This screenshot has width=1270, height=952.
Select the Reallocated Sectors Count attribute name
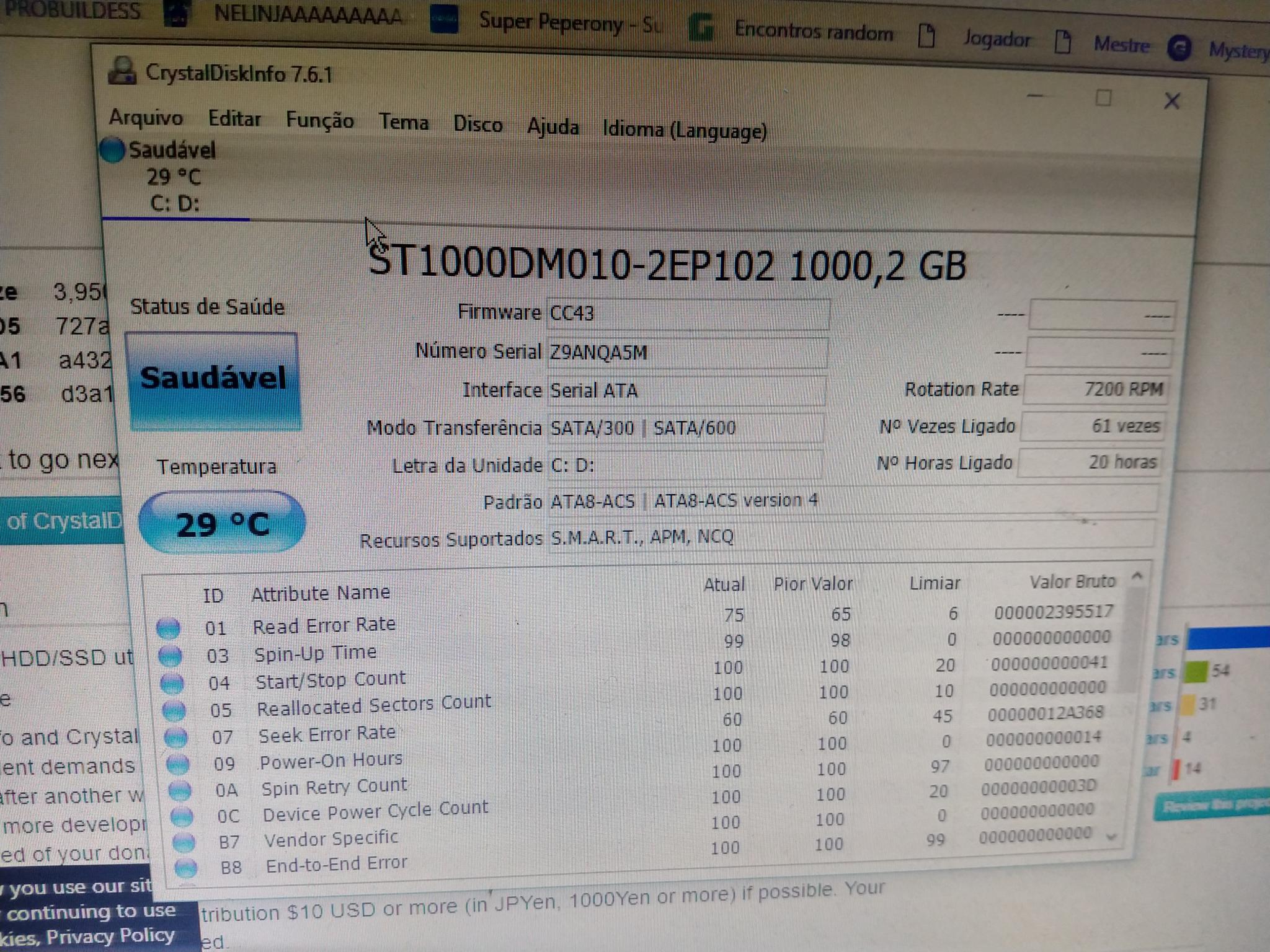coord(374,705)
